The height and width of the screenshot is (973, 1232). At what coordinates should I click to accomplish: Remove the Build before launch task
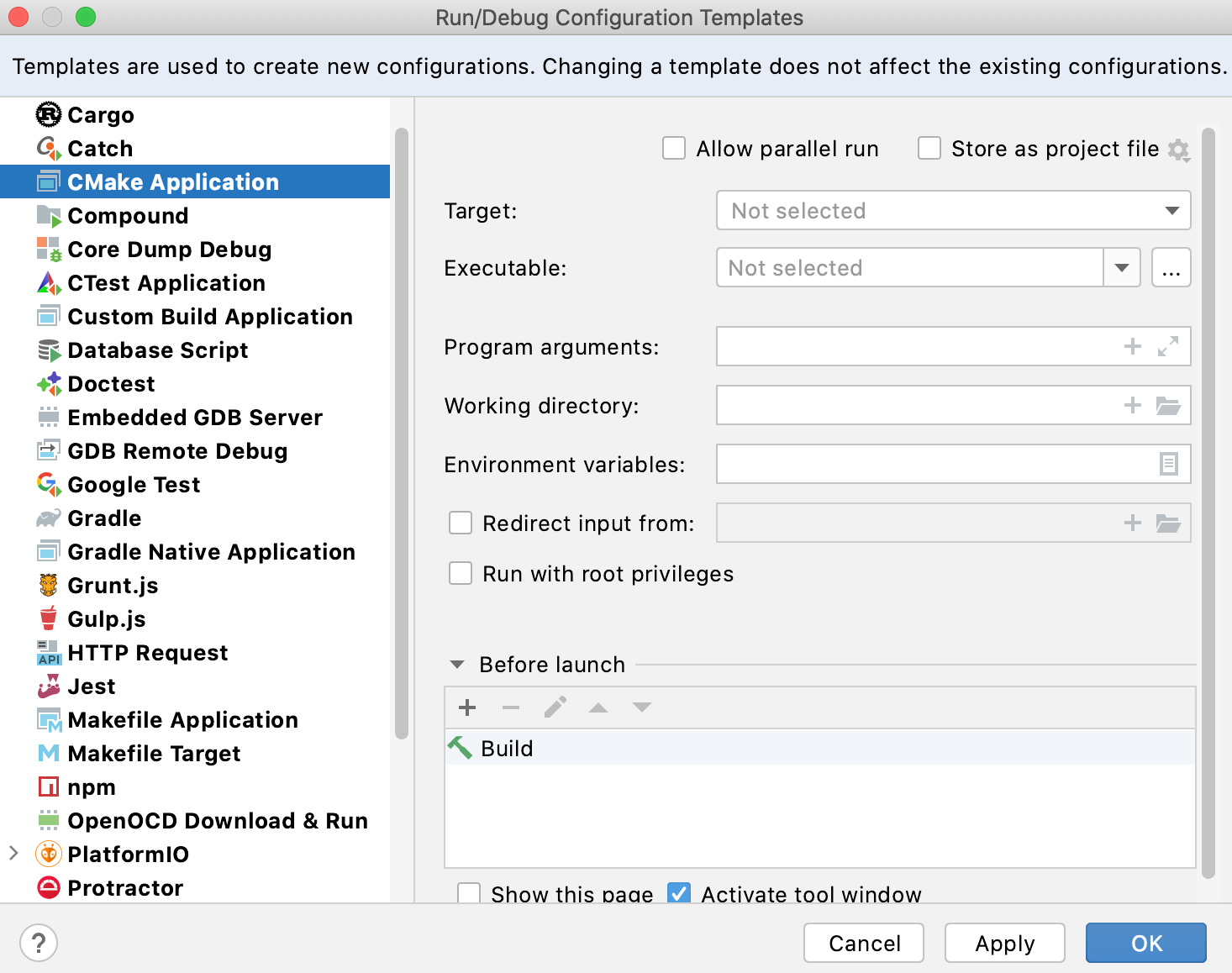511,707
